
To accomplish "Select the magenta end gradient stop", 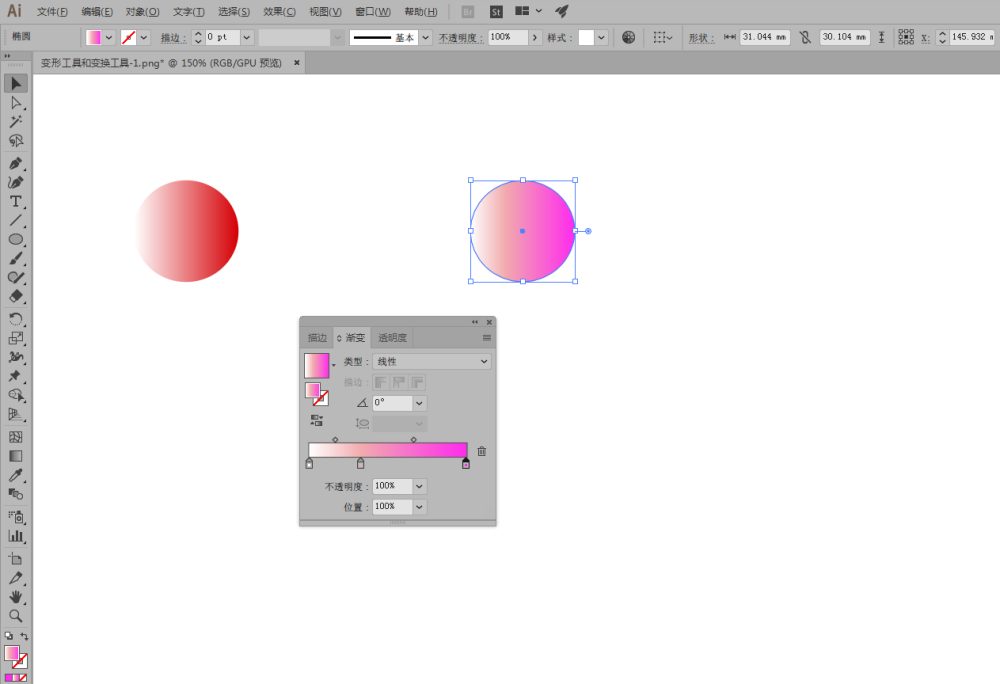I will tap(466, 463).
